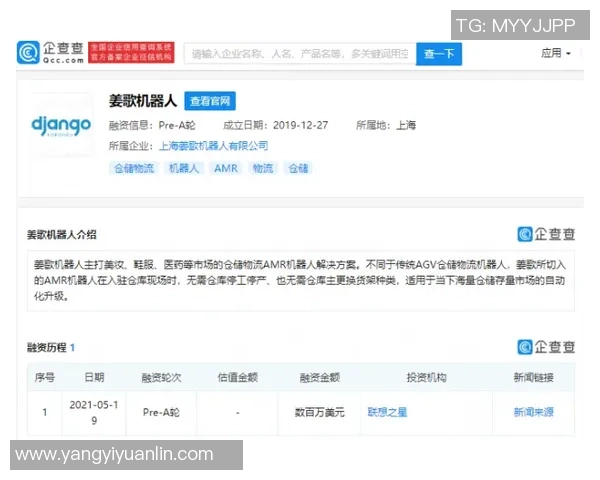Click the red credit system banner
600x480 pixels.
131,52
